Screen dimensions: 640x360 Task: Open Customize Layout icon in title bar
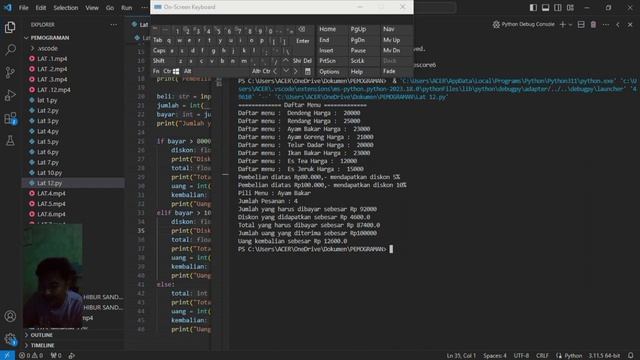click(570, 8)
